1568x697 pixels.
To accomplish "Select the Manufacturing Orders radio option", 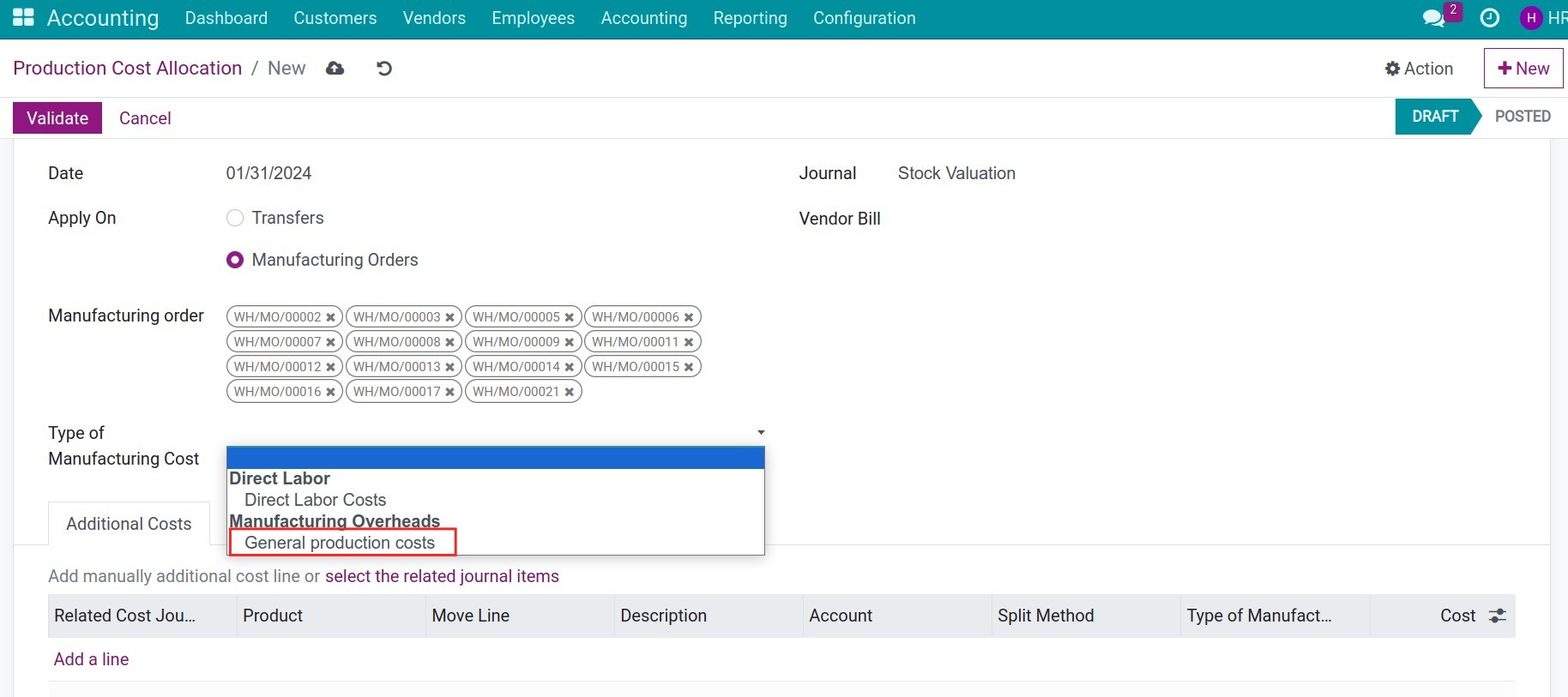I will (x=235, y=260).
